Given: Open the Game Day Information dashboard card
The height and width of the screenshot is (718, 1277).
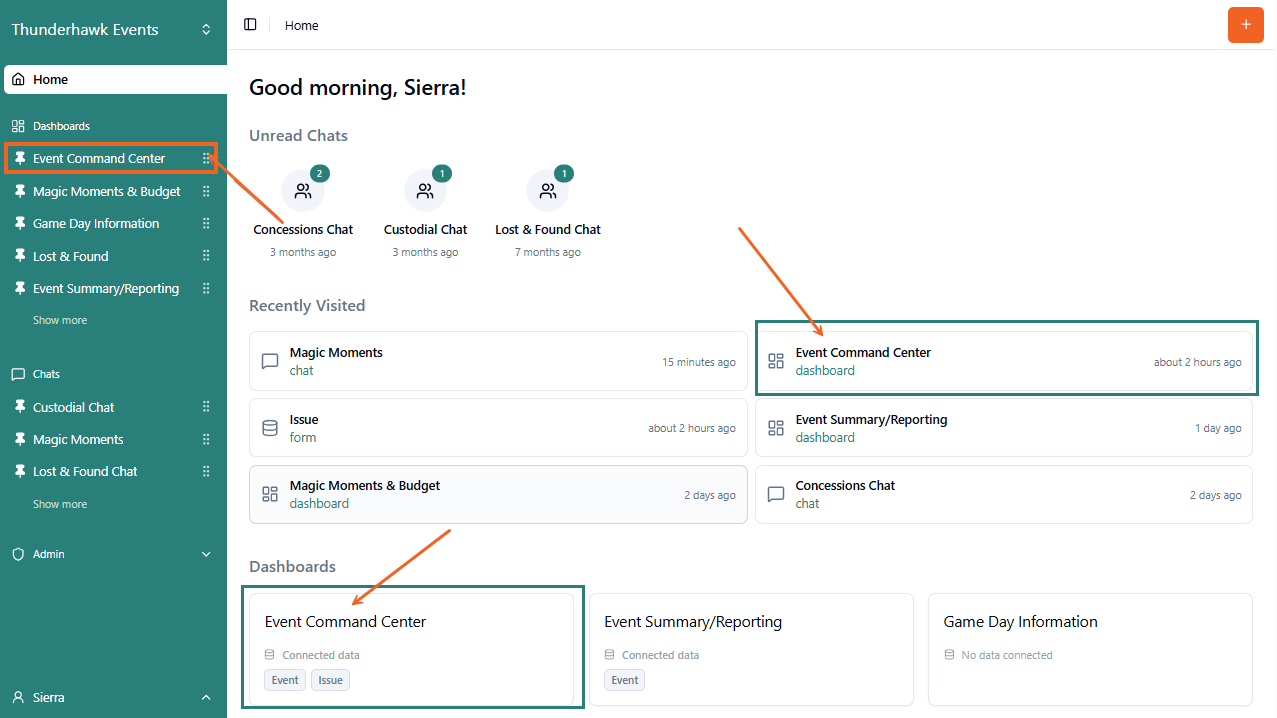Looking at the screenshot, I should [1089, 648].
